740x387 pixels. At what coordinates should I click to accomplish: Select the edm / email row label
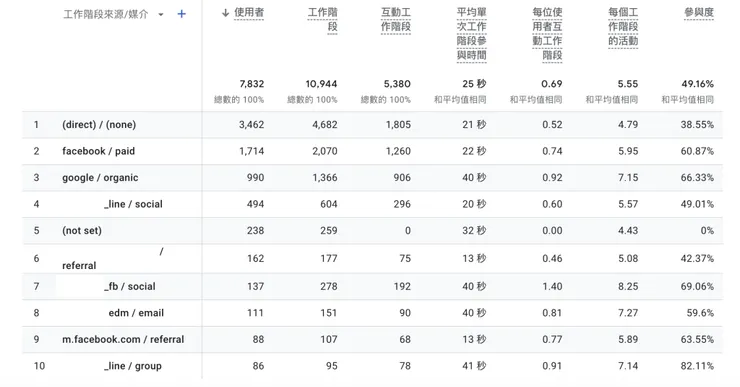point(136,312)
